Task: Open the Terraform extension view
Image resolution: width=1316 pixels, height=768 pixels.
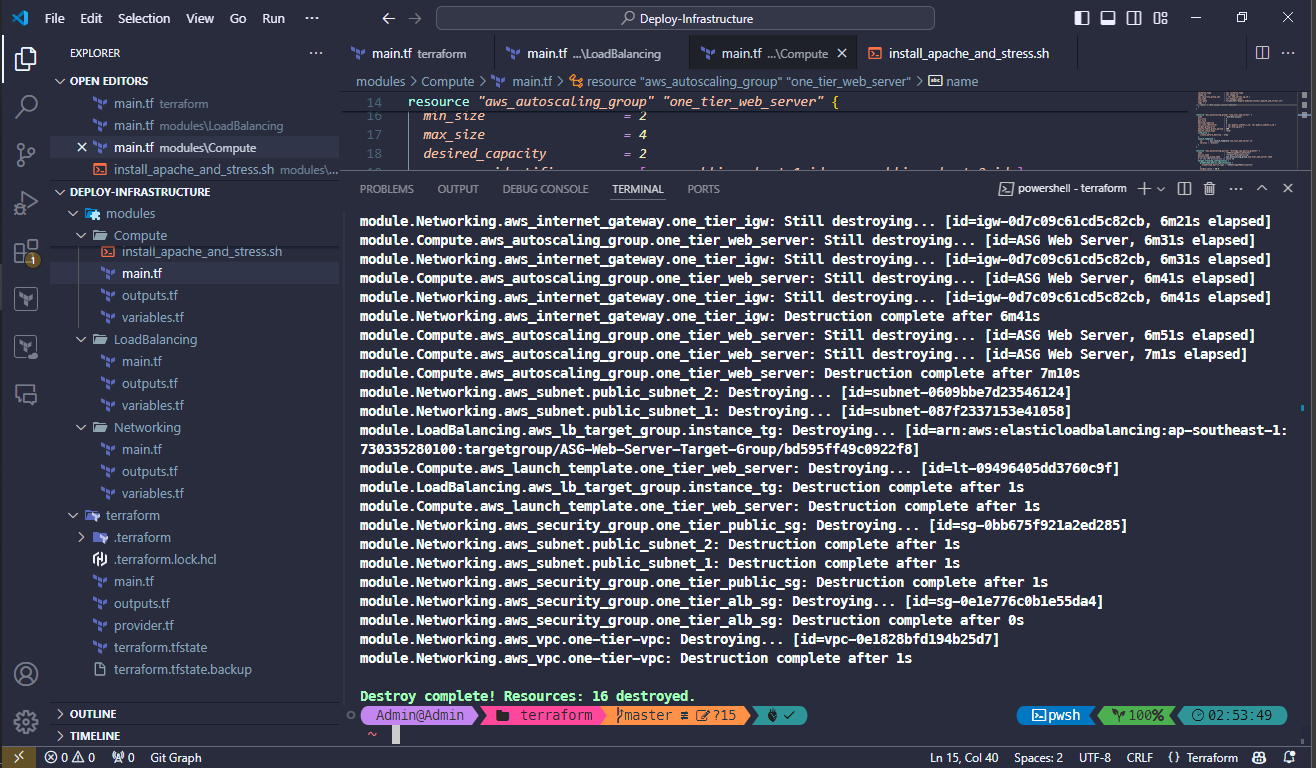Action: click(x=26, y=298)
